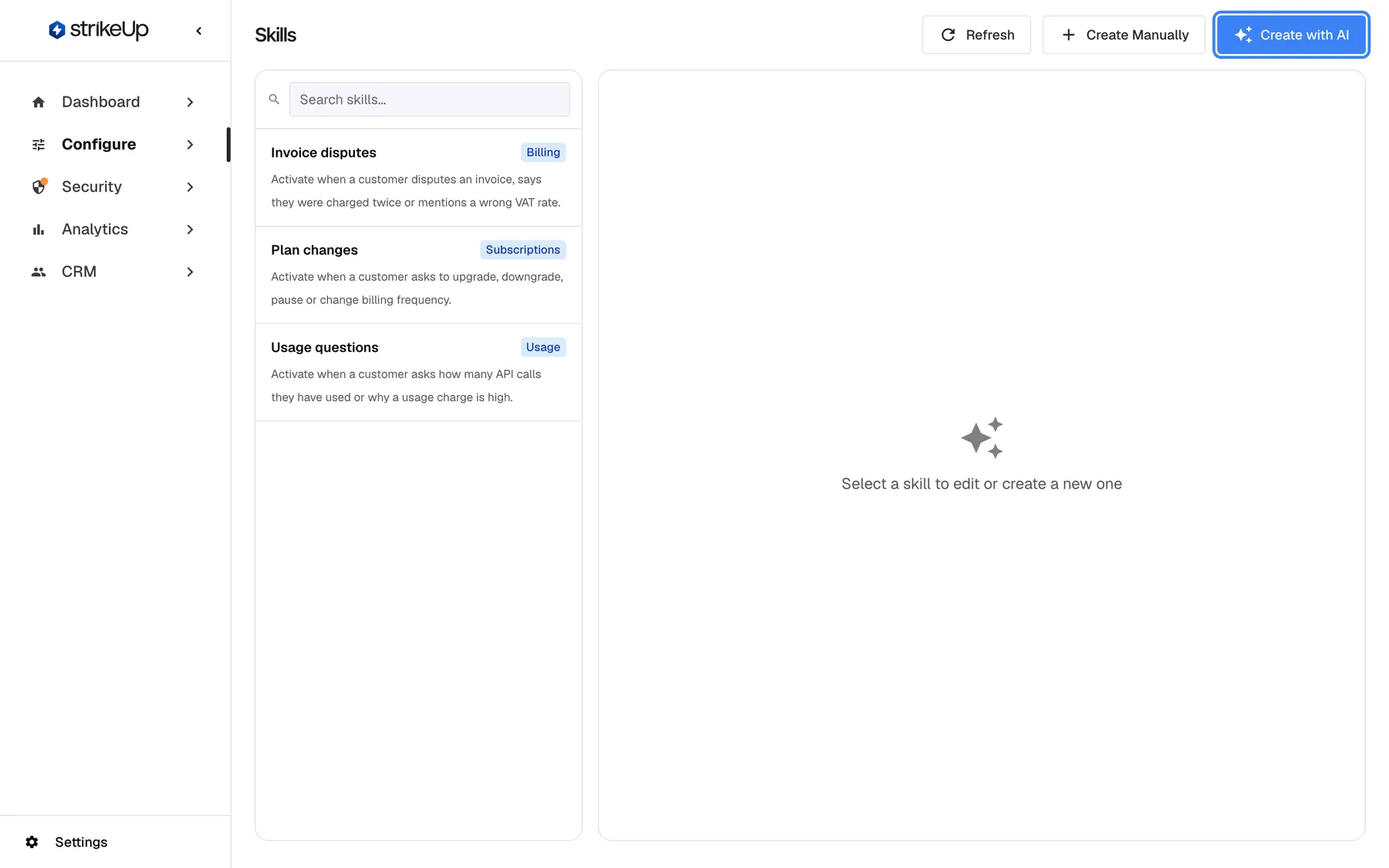Click the Security shield icon
The width and height of the screenshot is (1389, 868).
(39, 187)
